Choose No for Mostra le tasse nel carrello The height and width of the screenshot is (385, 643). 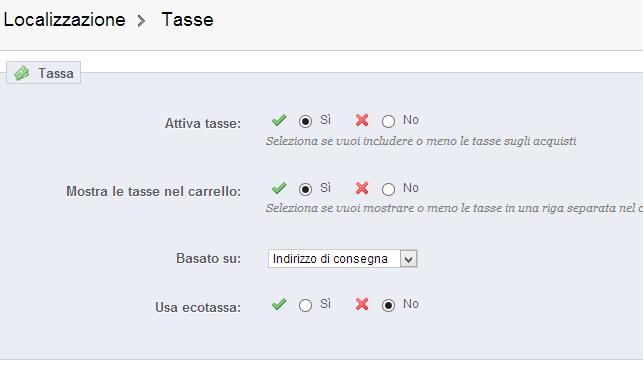point(388,189)
